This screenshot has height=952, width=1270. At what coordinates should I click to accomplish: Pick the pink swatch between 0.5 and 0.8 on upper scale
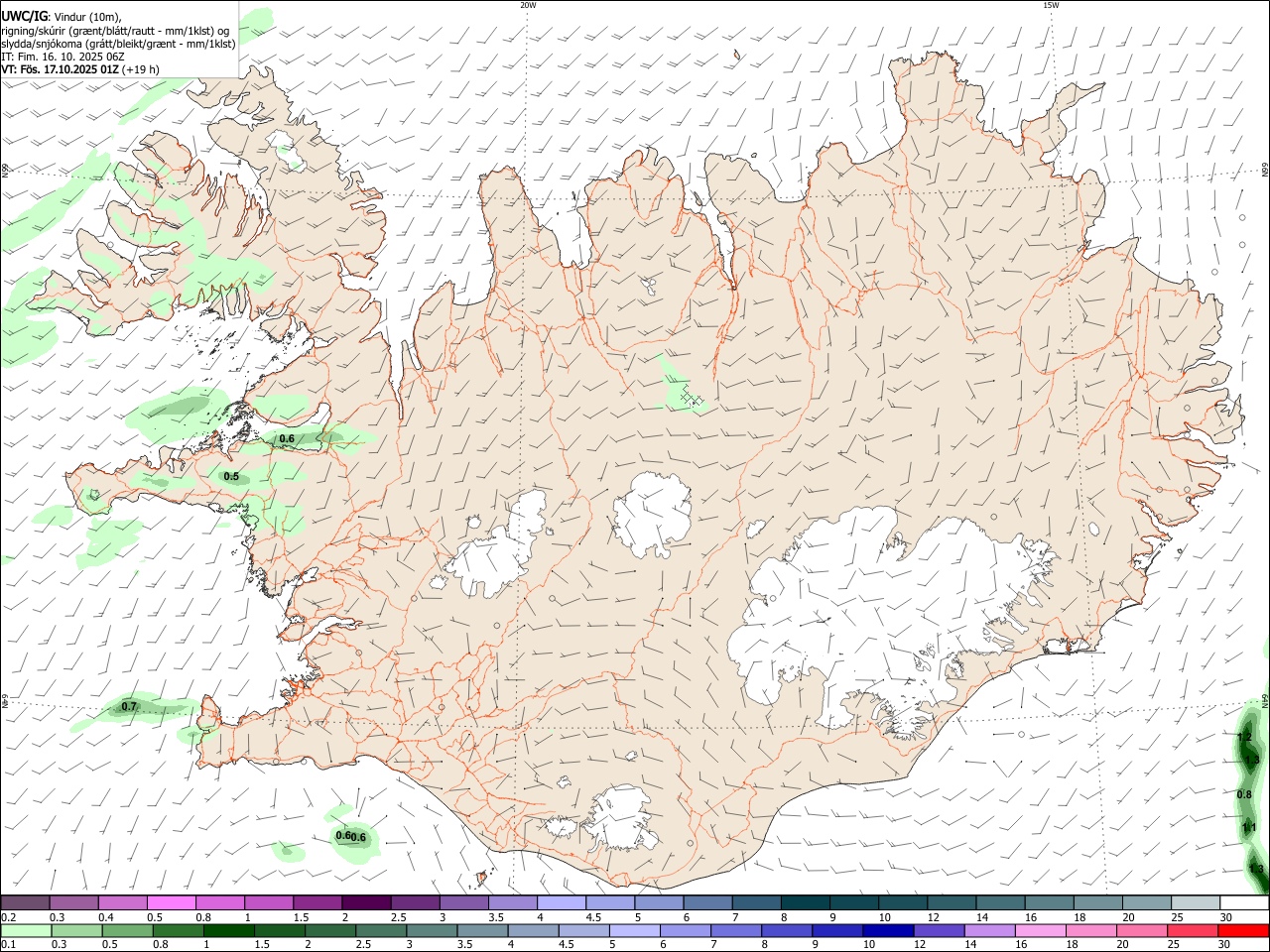(x=172, y=903)
